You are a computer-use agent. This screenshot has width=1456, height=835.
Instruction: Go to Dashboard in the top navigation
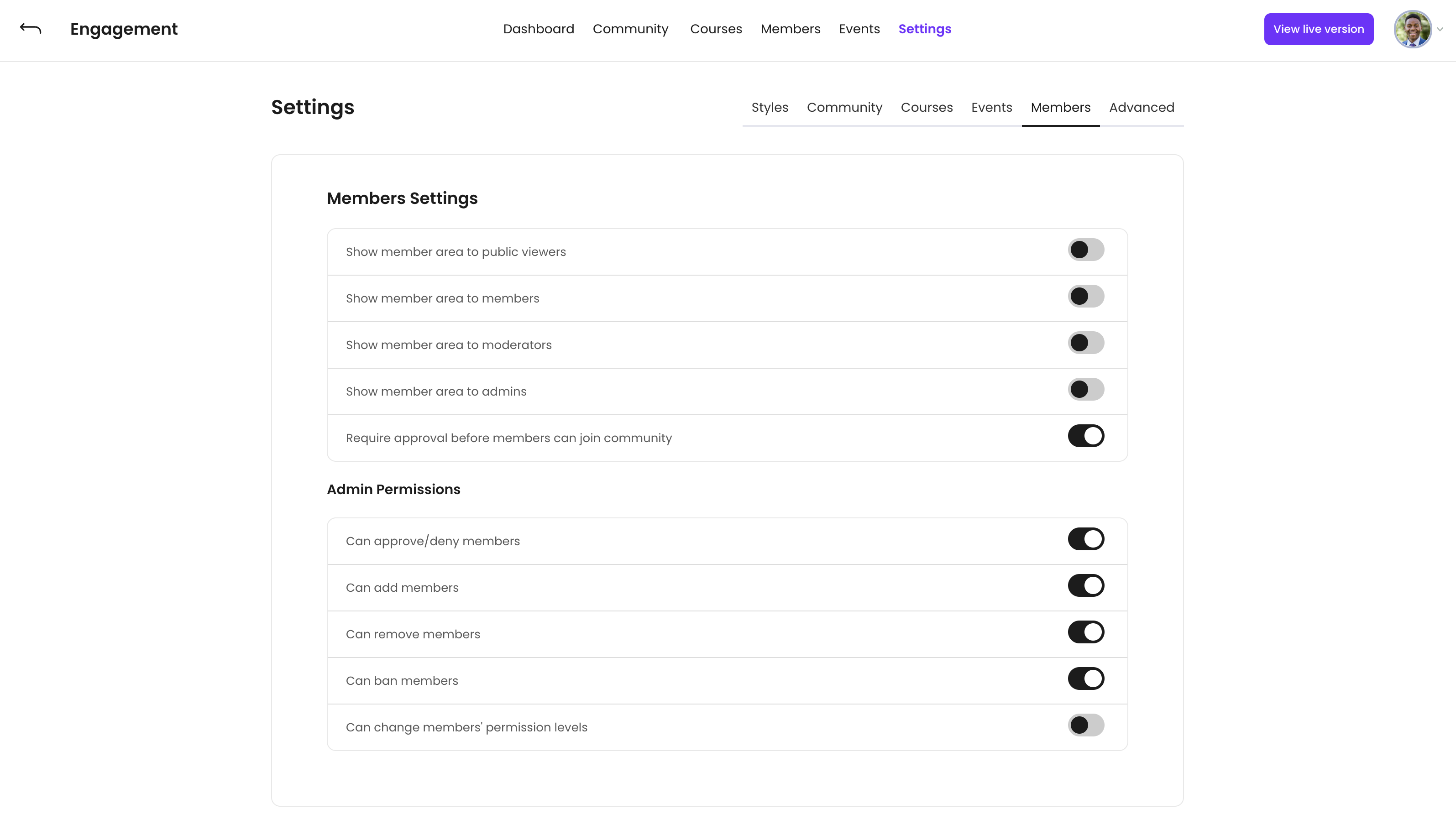538,29
